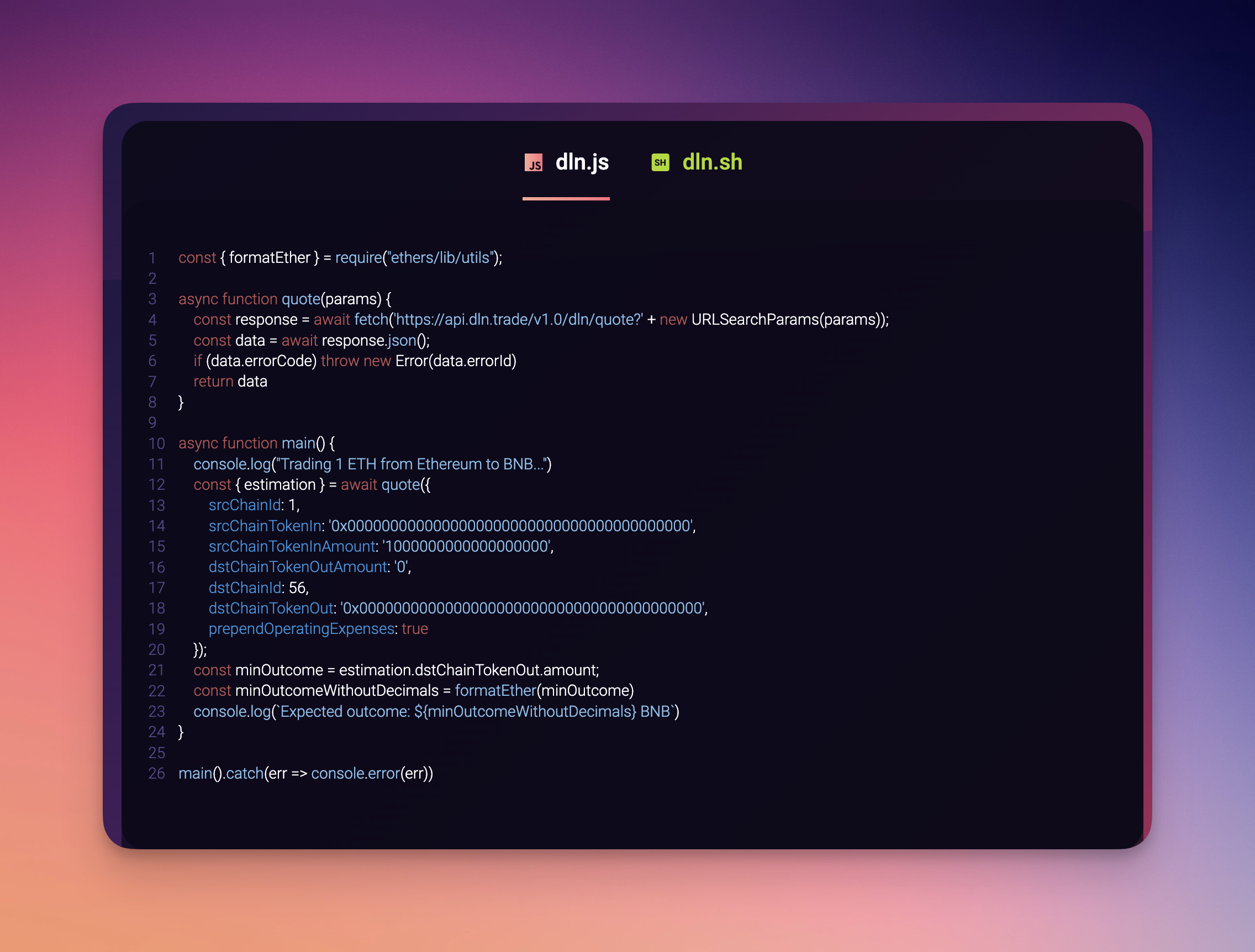The height and width of the screenshot is (952, 1255).
Task: Click the srcChainId property key
Action: point(245,505)
